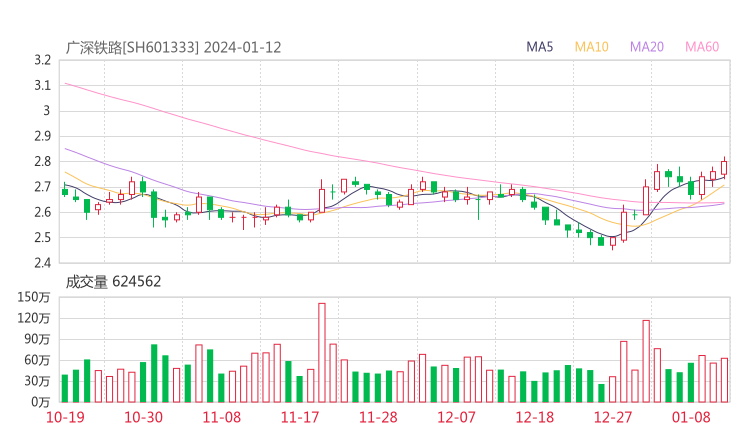Click the 2.9 price axis label

click(x=42, y=136)
